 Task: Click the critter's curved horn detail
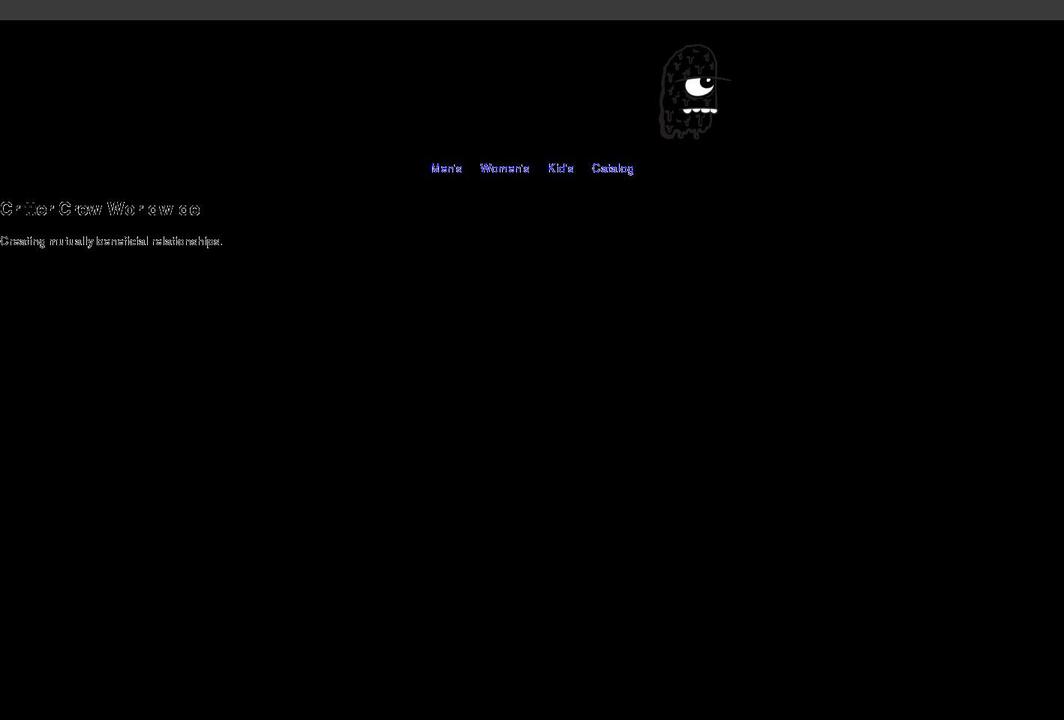pyautogui.click(x=722, y=78)
